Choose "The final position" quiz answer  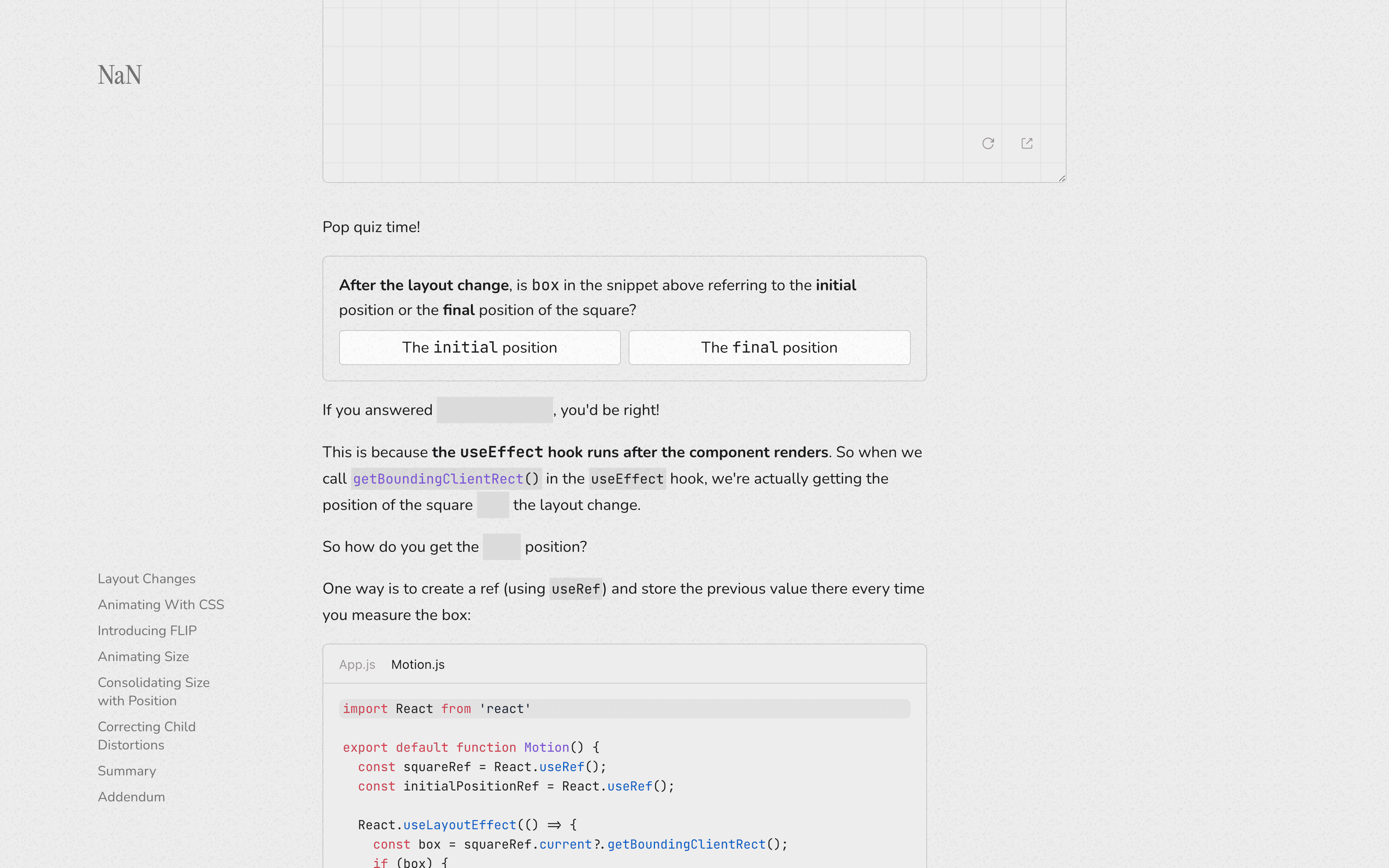(x=769, y=347)
